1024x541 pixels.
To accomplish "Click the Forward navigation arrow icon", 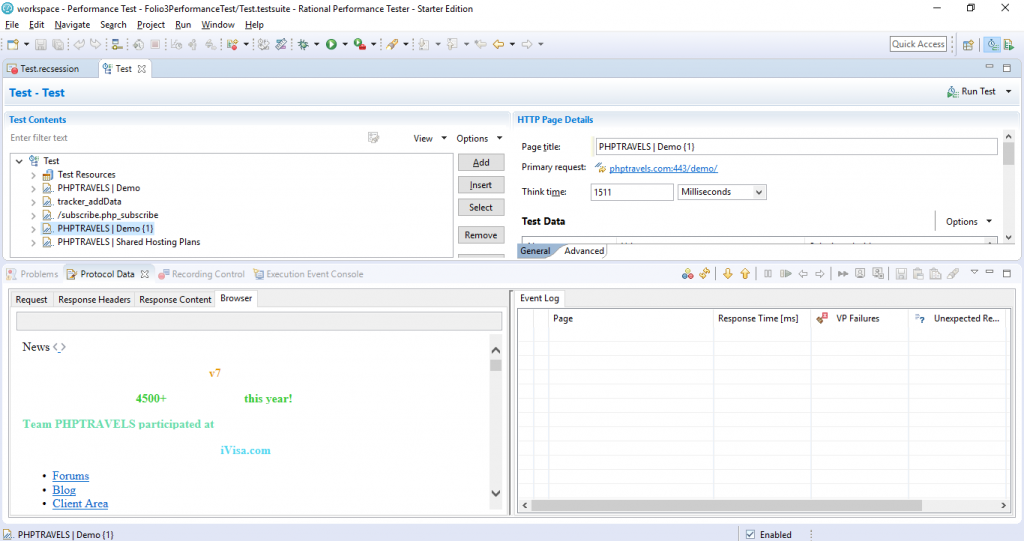I will [x=527, y=44].
